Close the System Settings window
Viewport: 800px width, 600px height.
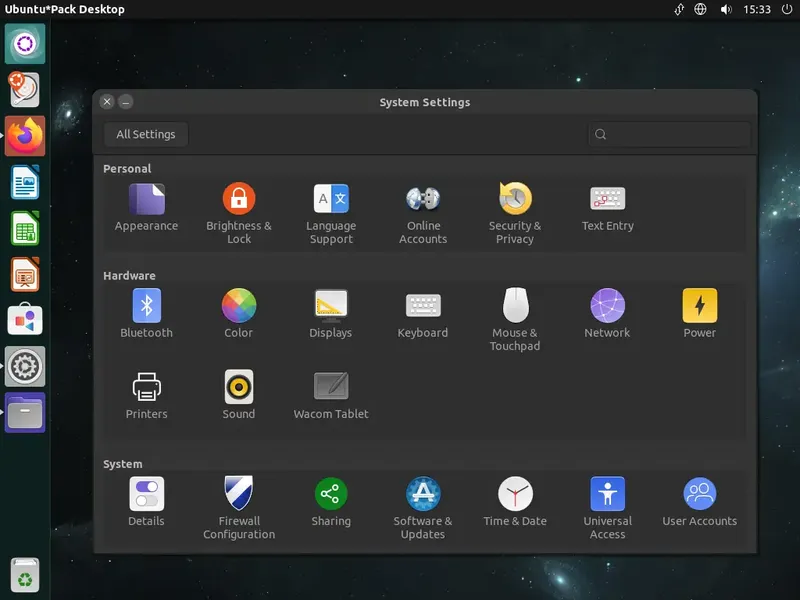pos(107,102)
